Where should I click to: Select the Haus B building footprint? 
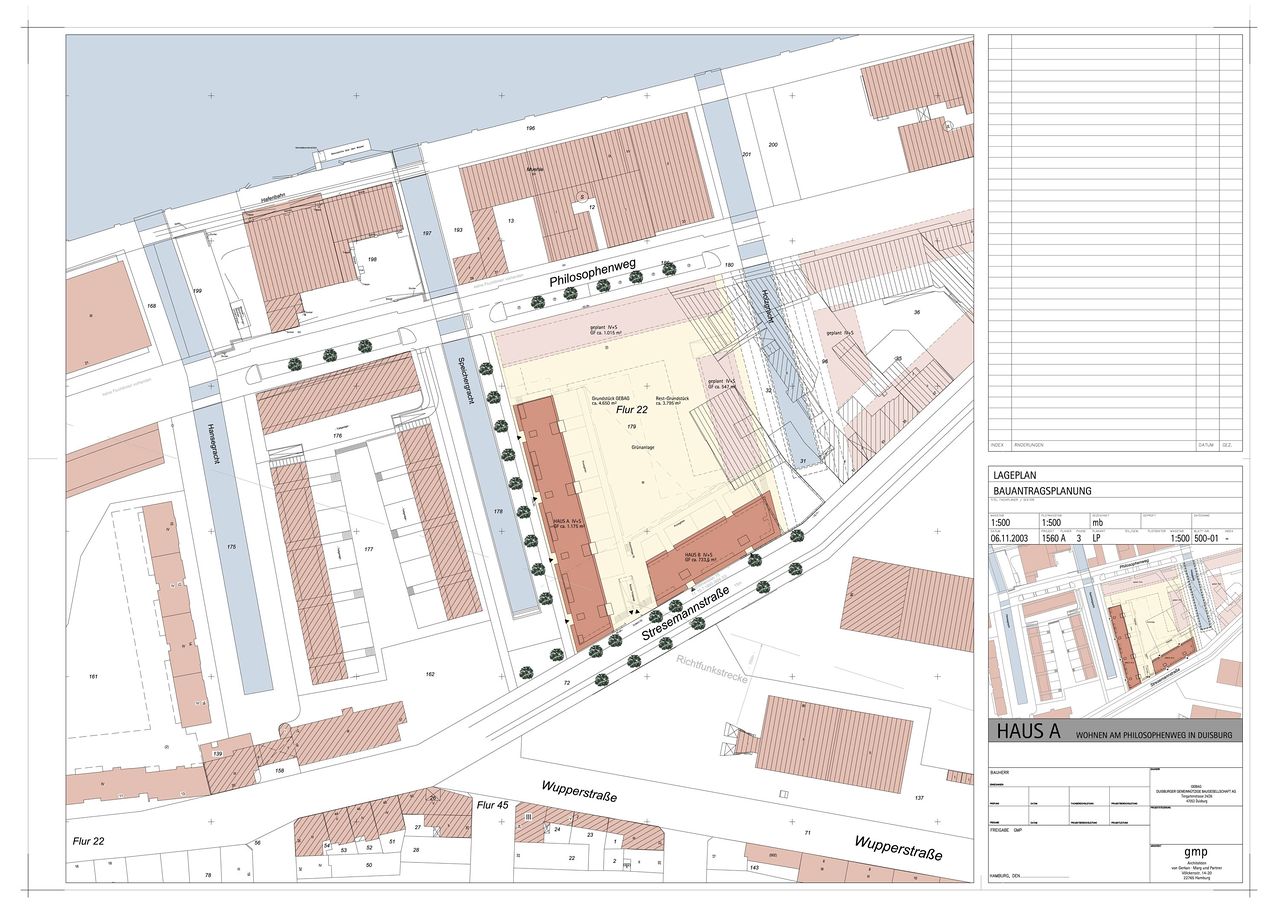tap(710, 555)
